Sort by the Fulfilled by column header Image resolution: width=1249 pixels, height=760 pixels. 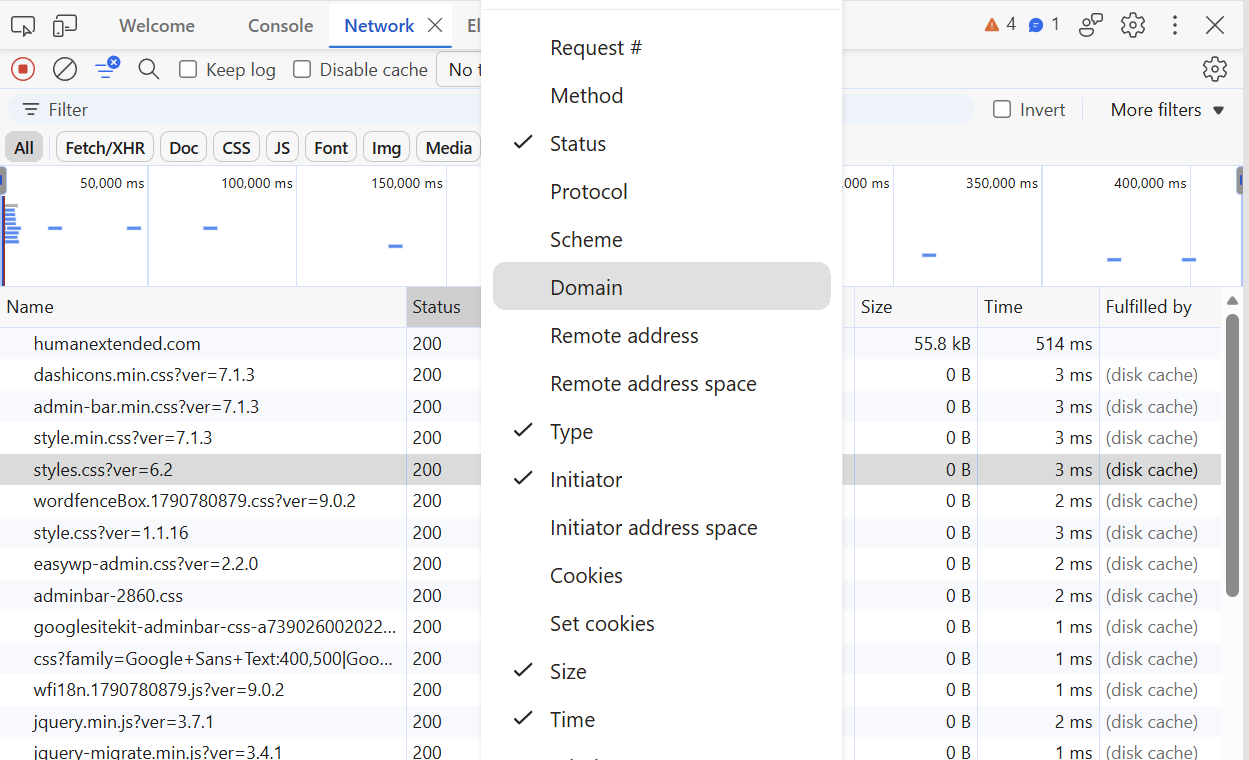point(1160,307)
